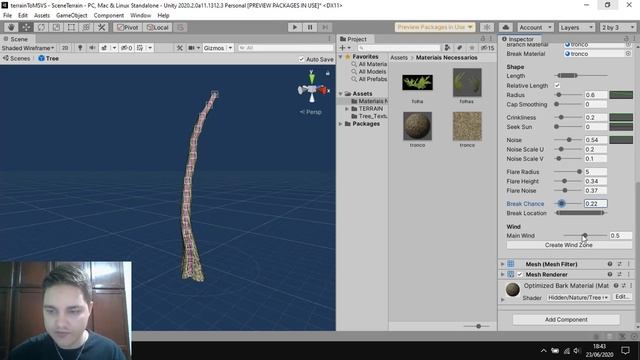This screenshot has width=640, height=360.
Task: Toggle scene effects
Action: point(104,48)
